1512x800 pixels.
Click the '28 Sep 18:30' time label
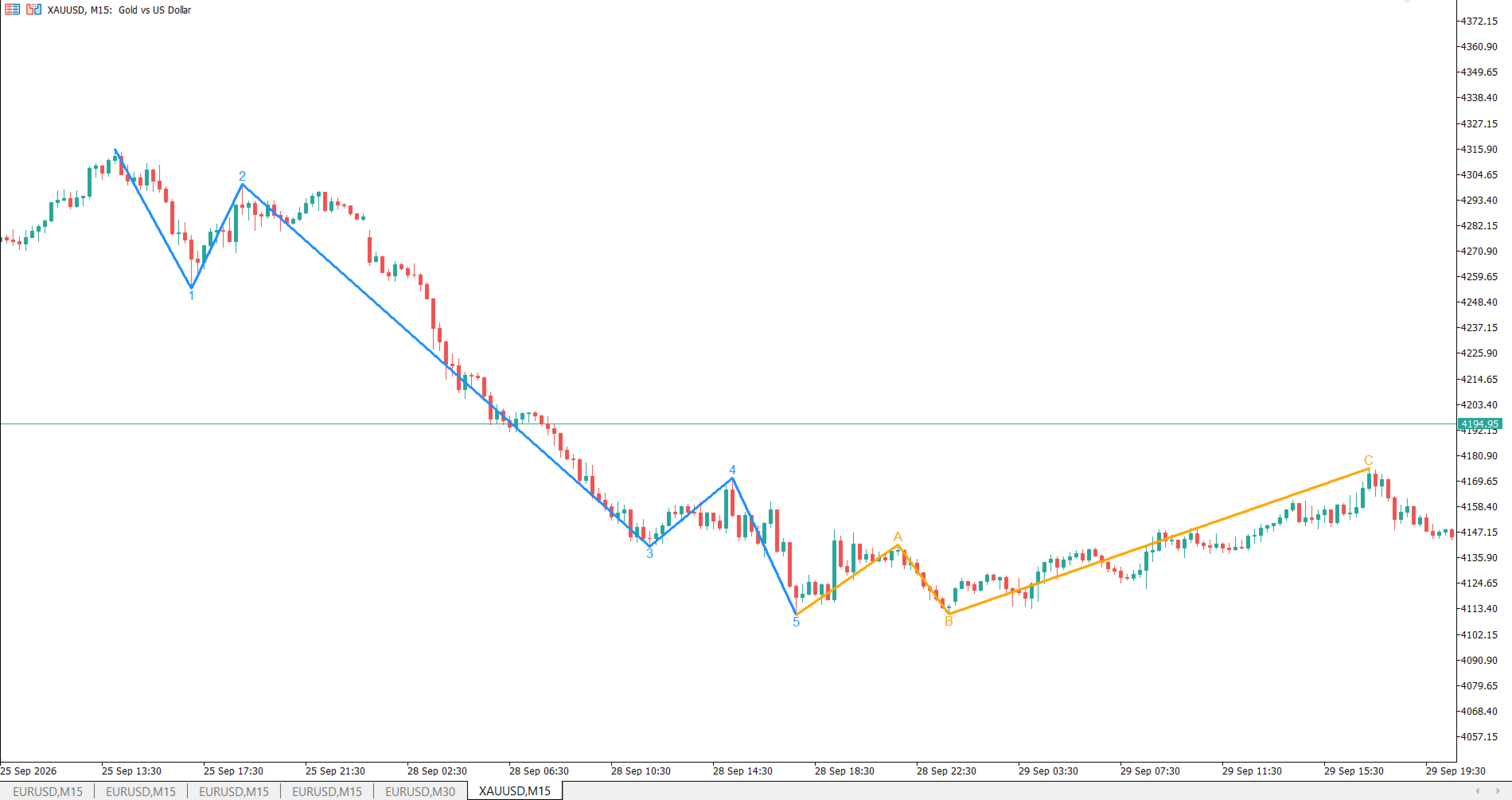[x=844, y=771]
